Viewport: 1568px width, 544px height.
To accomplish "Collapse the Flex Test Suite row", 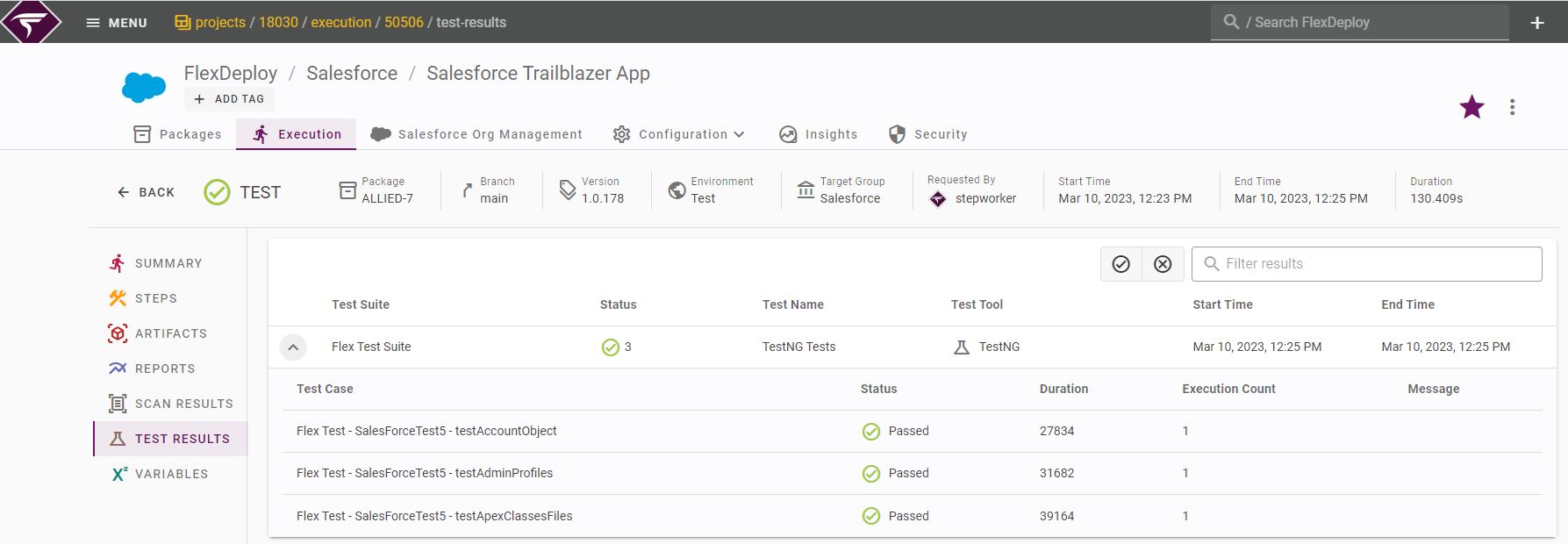I will coord(293,347).
